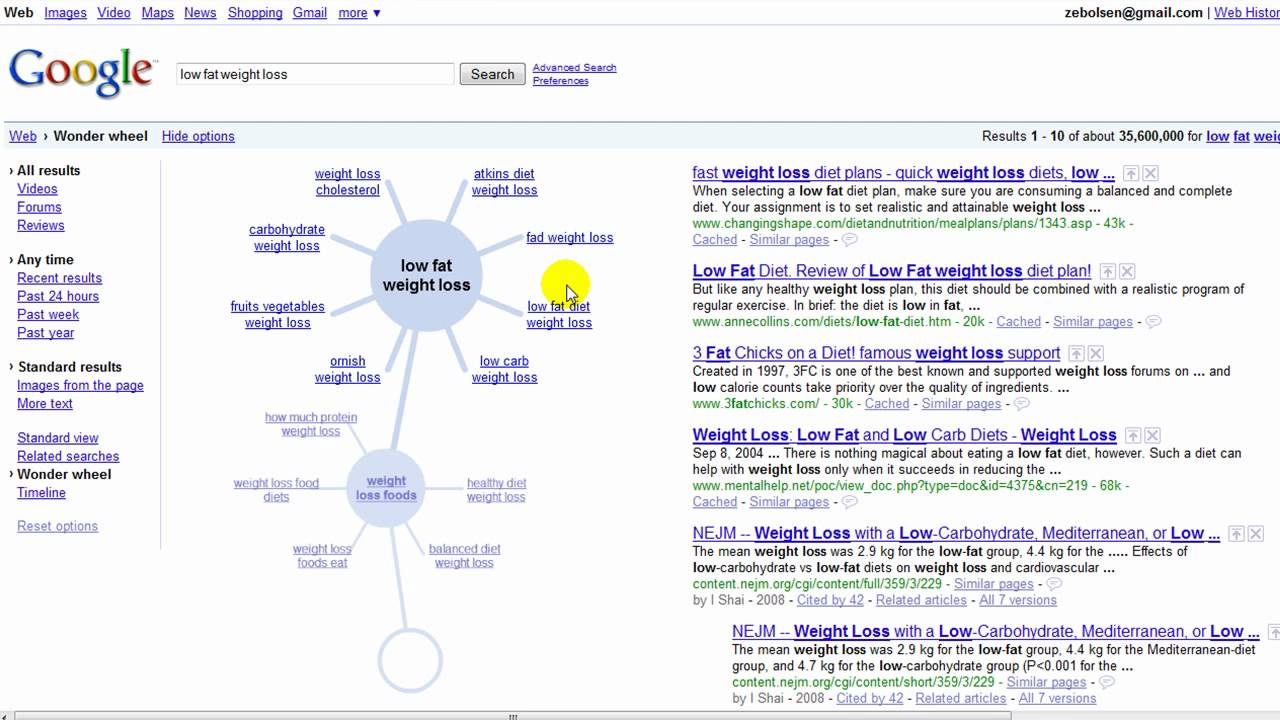1280x720 pixels.
Task: Select the 'low fat weight loss' wheel hub
Action: pos(426,275)
